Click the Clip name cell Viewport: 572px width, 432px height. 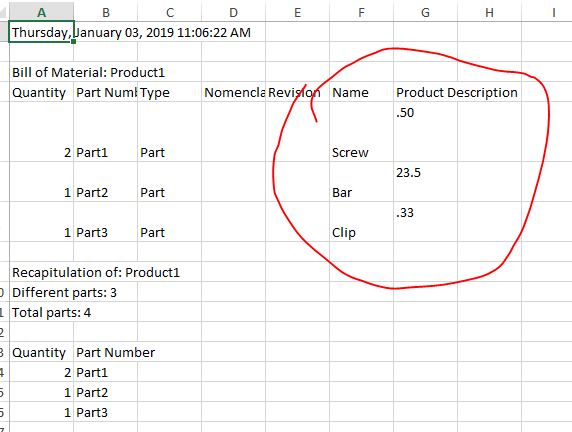point(362,222)
